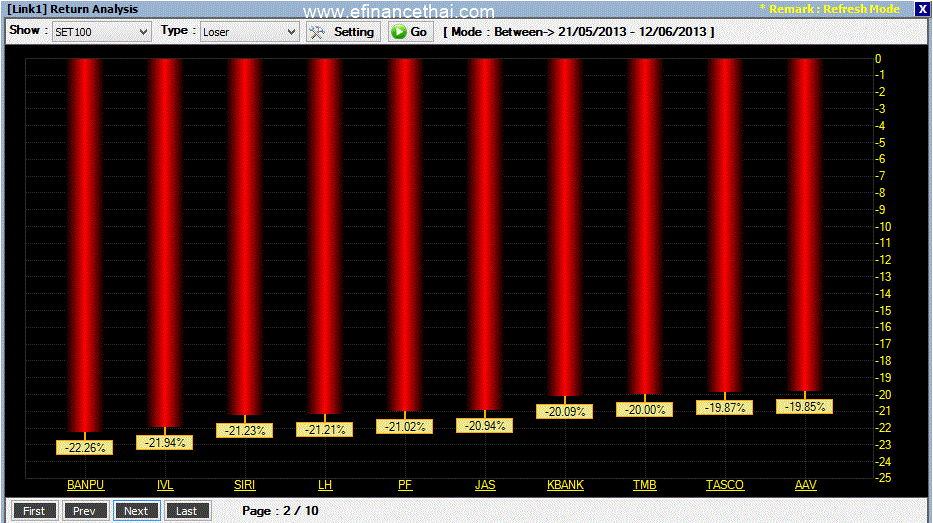Open the Type dropdown set to Loser
Screen dimensions: 933x523
(249, 32)
